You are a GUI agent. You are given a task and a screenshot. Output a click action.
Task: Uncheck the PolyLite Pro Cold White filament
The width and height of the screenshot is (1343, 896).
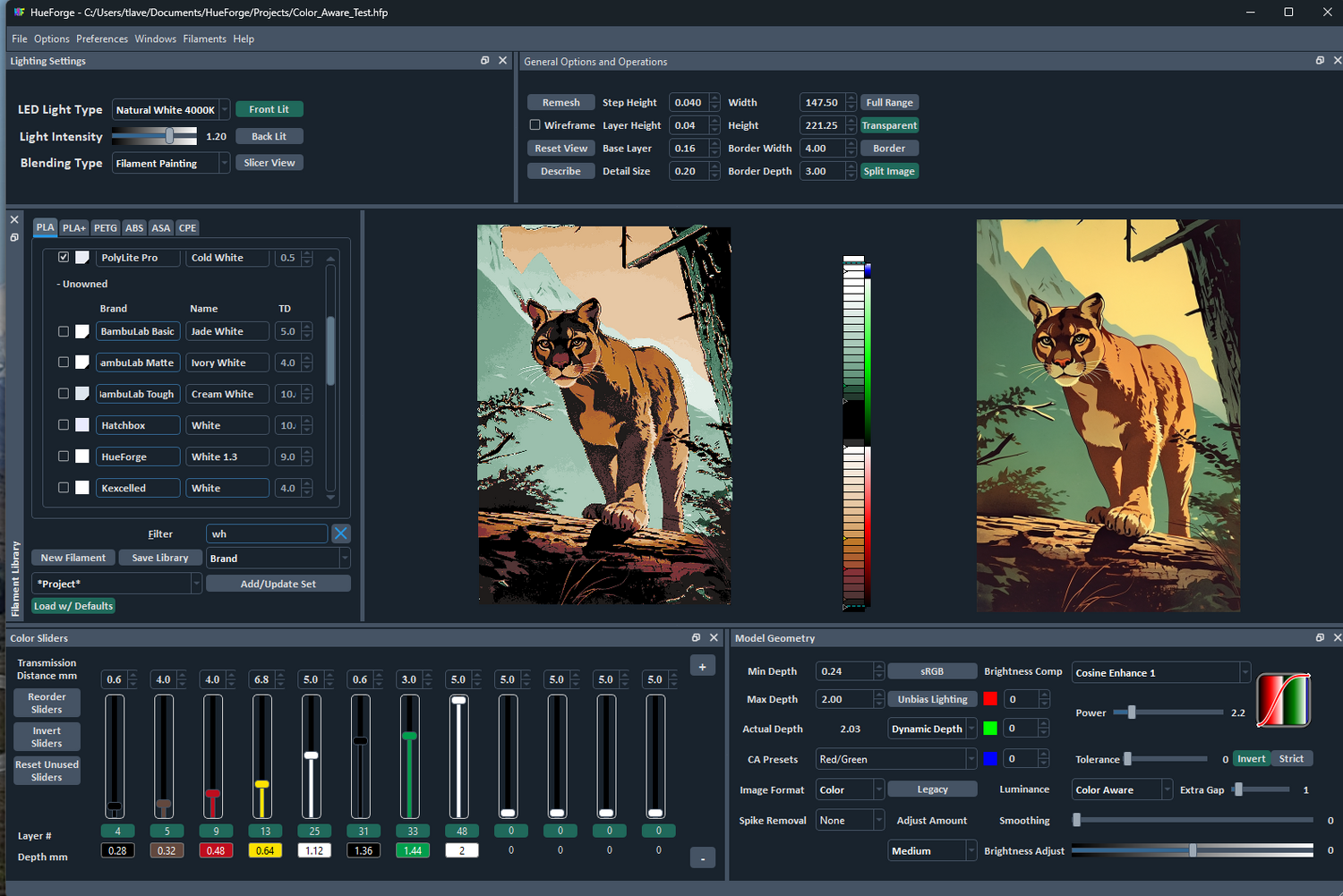click(x=64, y=257)
